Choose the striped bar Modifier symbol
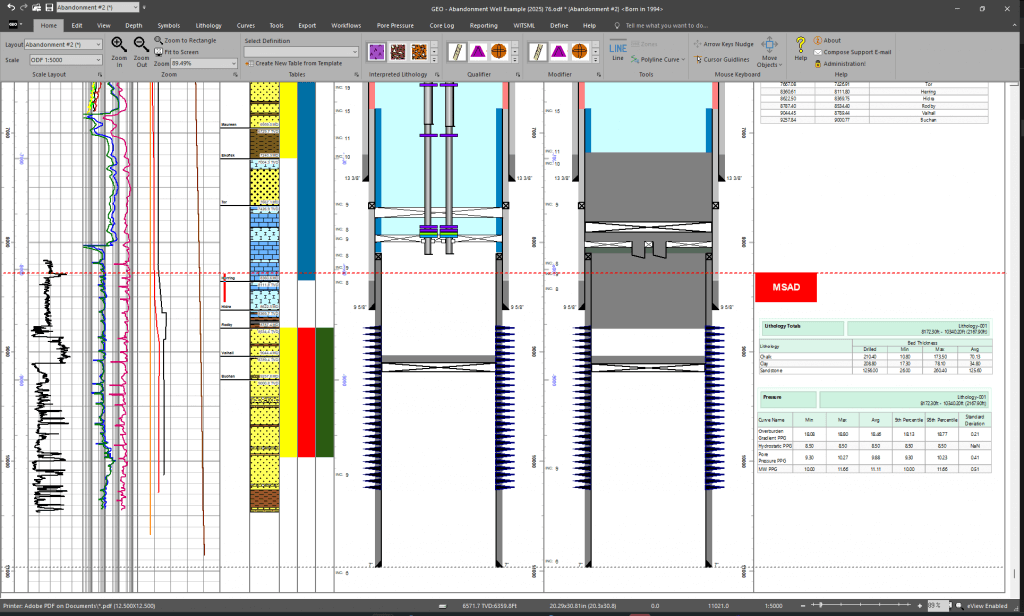Screen dimensions: 1024x616 [537, 52]
